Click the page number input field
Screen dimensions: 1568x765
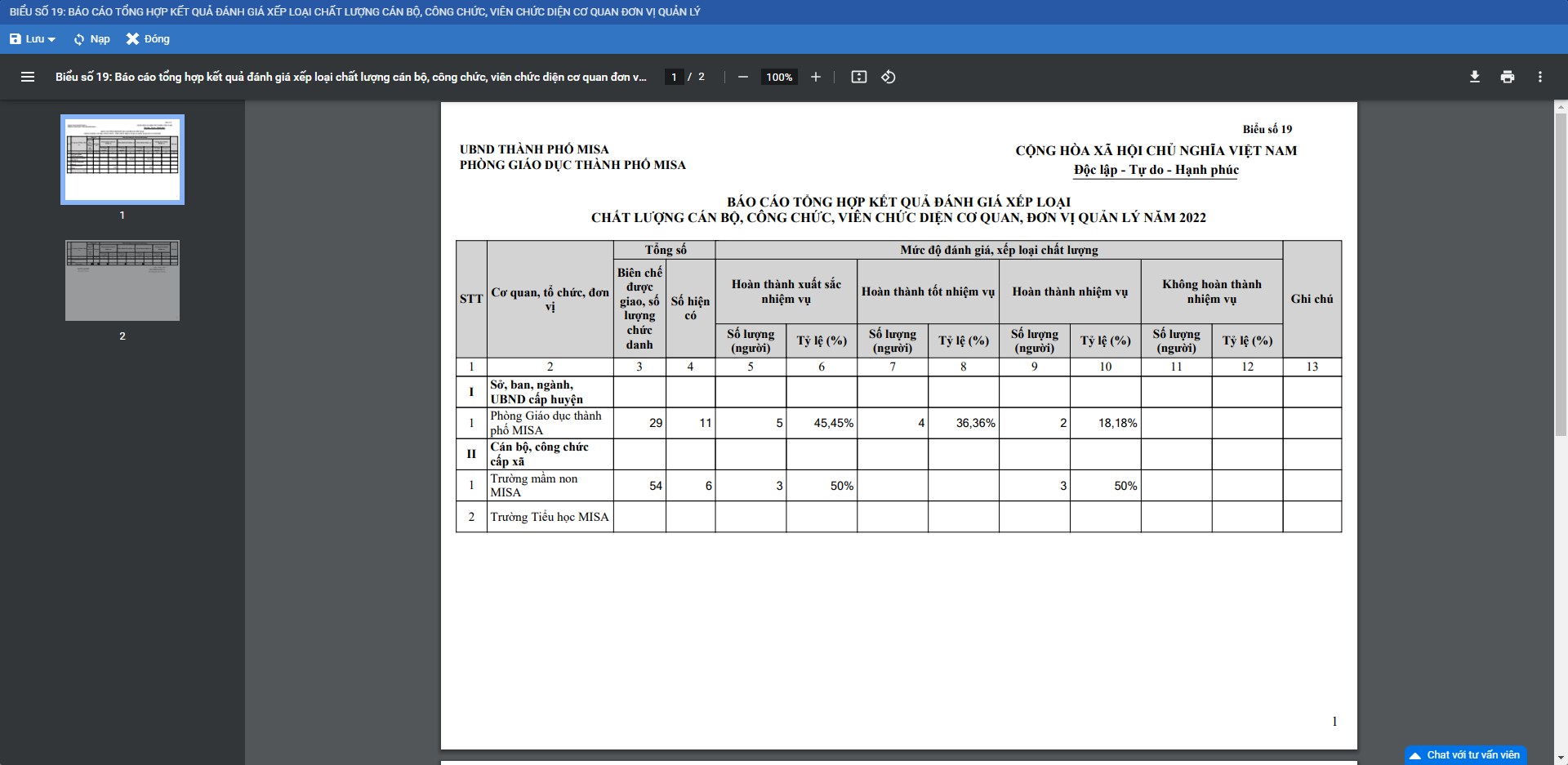[x=674, y=77]
